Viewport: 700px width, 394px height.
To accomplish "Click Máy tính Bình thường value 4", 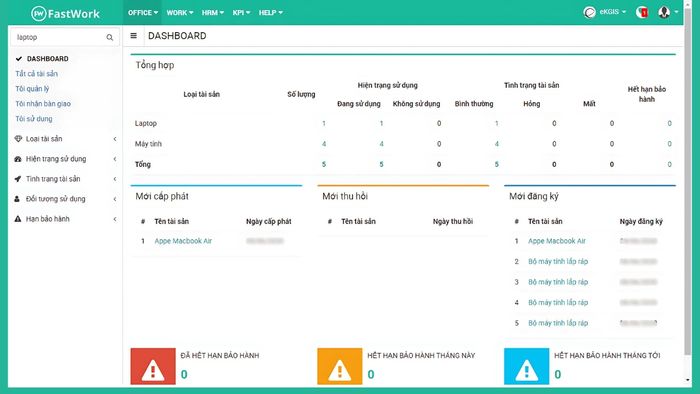I will 496,144.
